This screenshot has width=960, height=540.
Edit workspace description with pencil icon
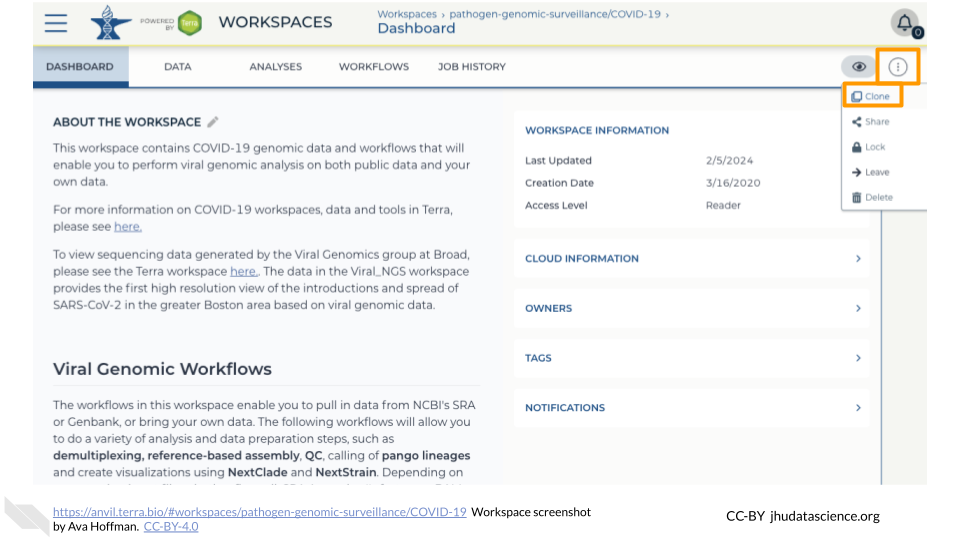tap(213, 122)
